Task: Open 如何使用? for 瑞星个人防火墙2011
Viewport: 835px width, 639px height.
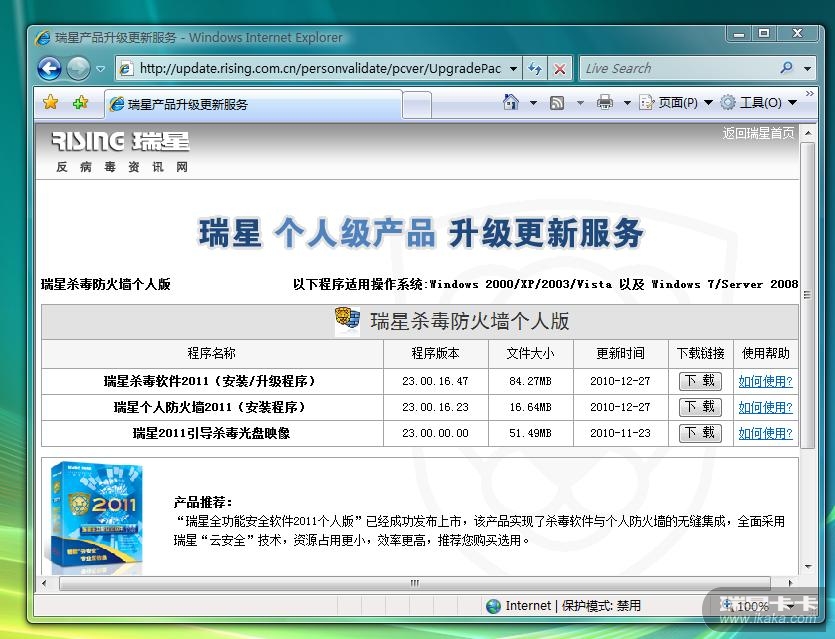Action: coord(765,408)
